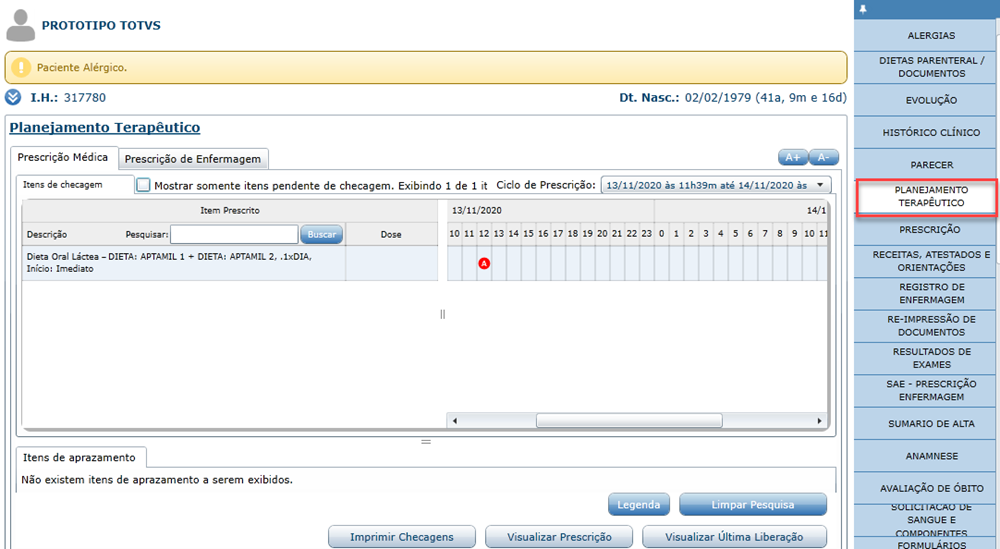This screenshot has height=549, width=1000.
Task: Click the timeline horizontal scrollbar thumb
Action: coord(629,421)
